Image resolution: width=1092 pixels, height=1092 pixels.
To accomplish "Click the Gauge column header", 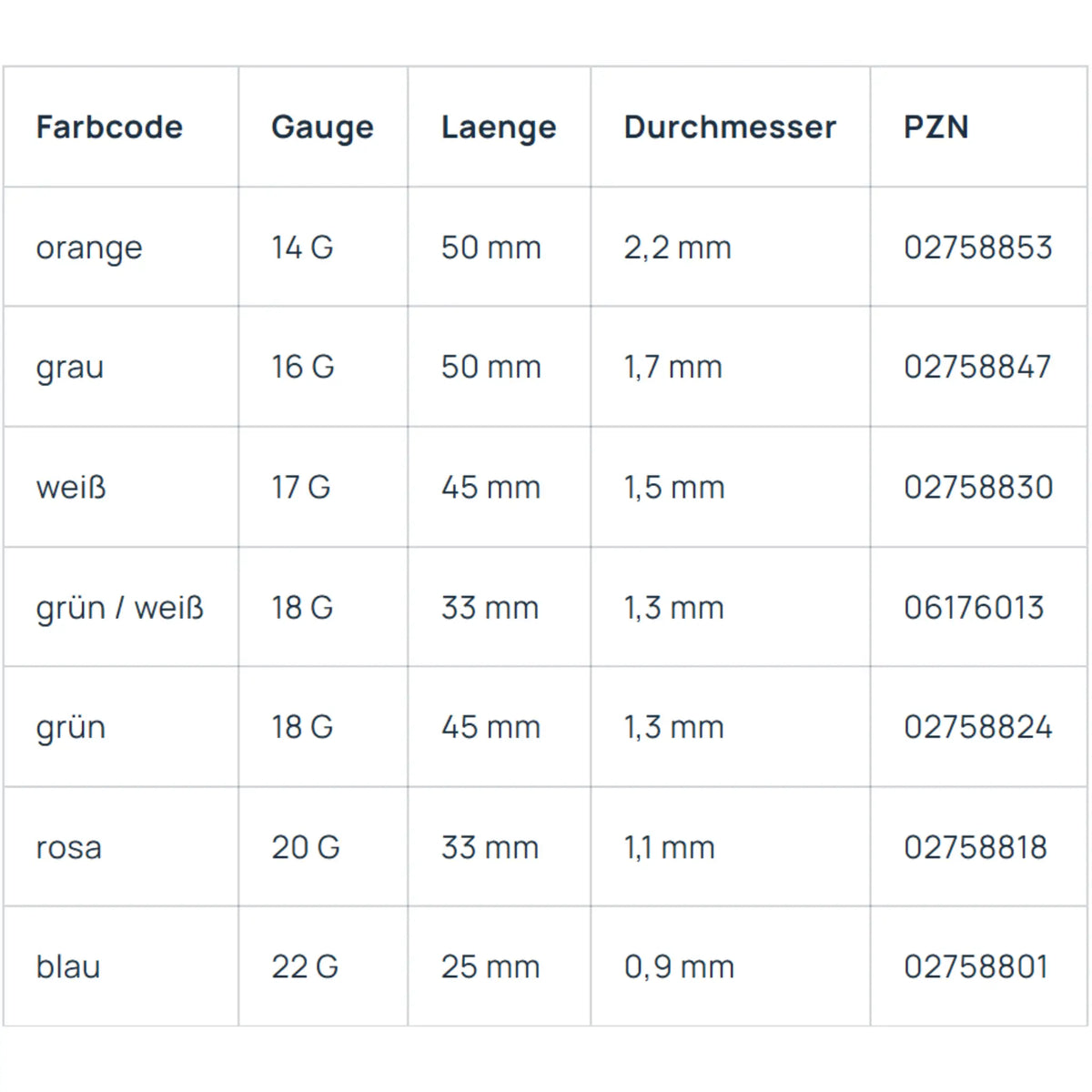I will pos(322,127).
